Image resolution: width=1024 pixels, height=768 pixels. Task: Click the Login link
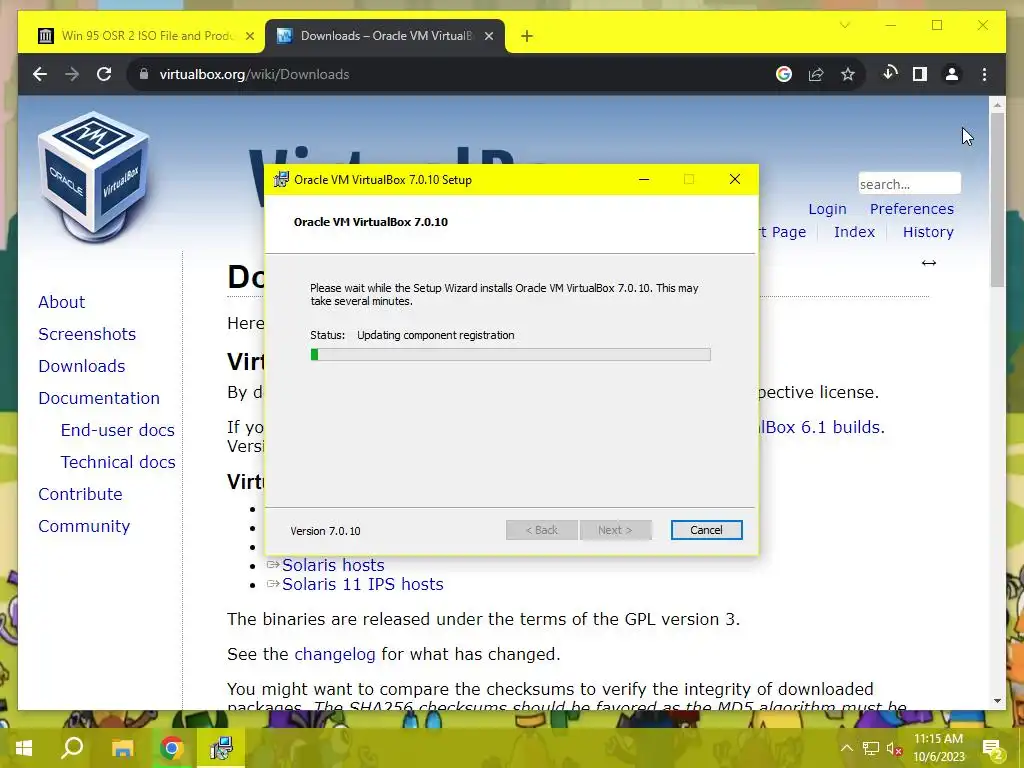tap(827, 209)
